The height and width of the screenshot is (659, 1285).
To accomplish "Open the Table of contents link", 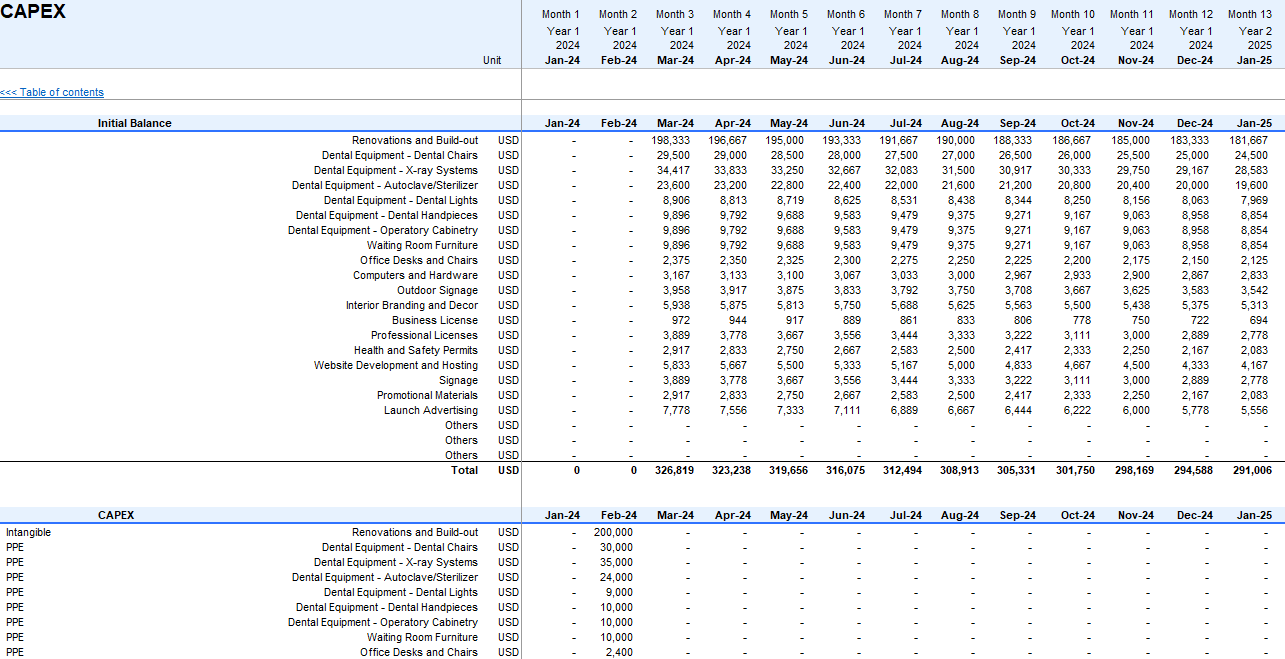I will click(52, 92).
